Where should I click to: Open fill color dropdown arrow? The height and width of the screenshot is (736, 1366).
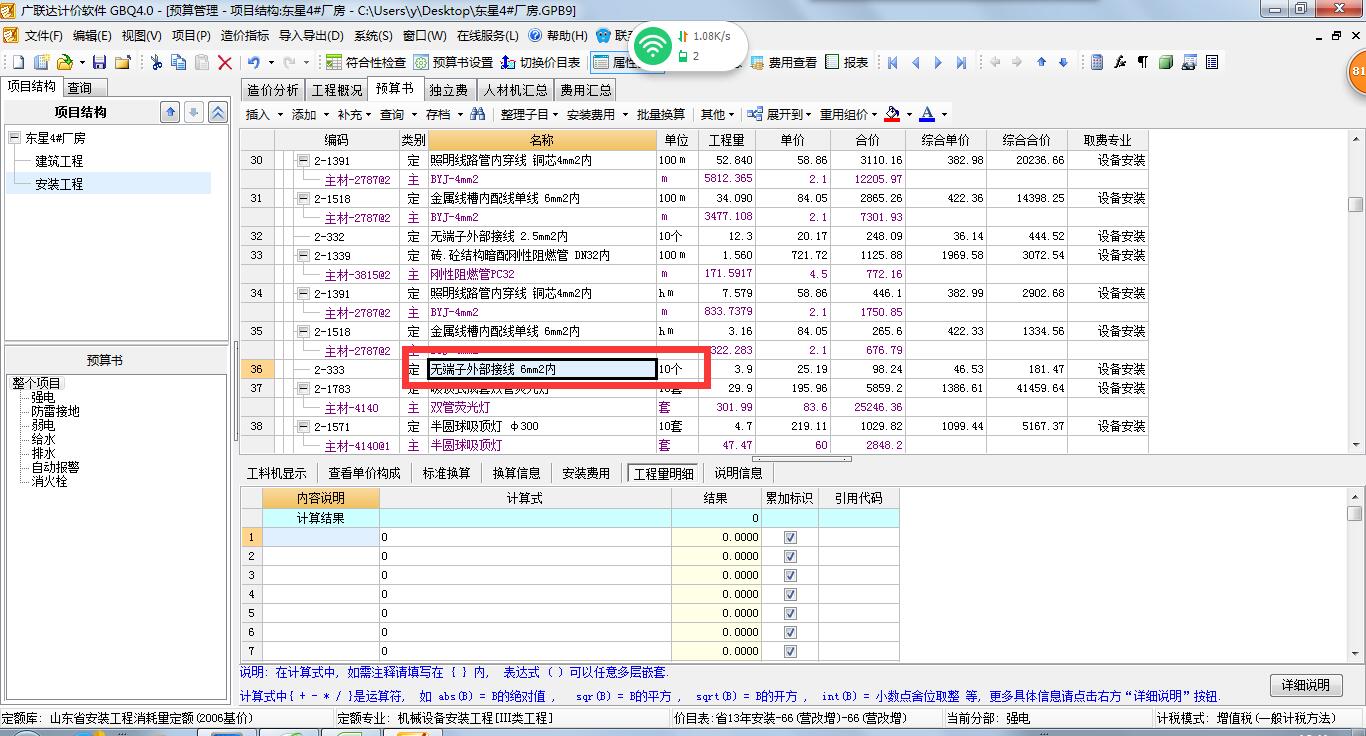908,114
